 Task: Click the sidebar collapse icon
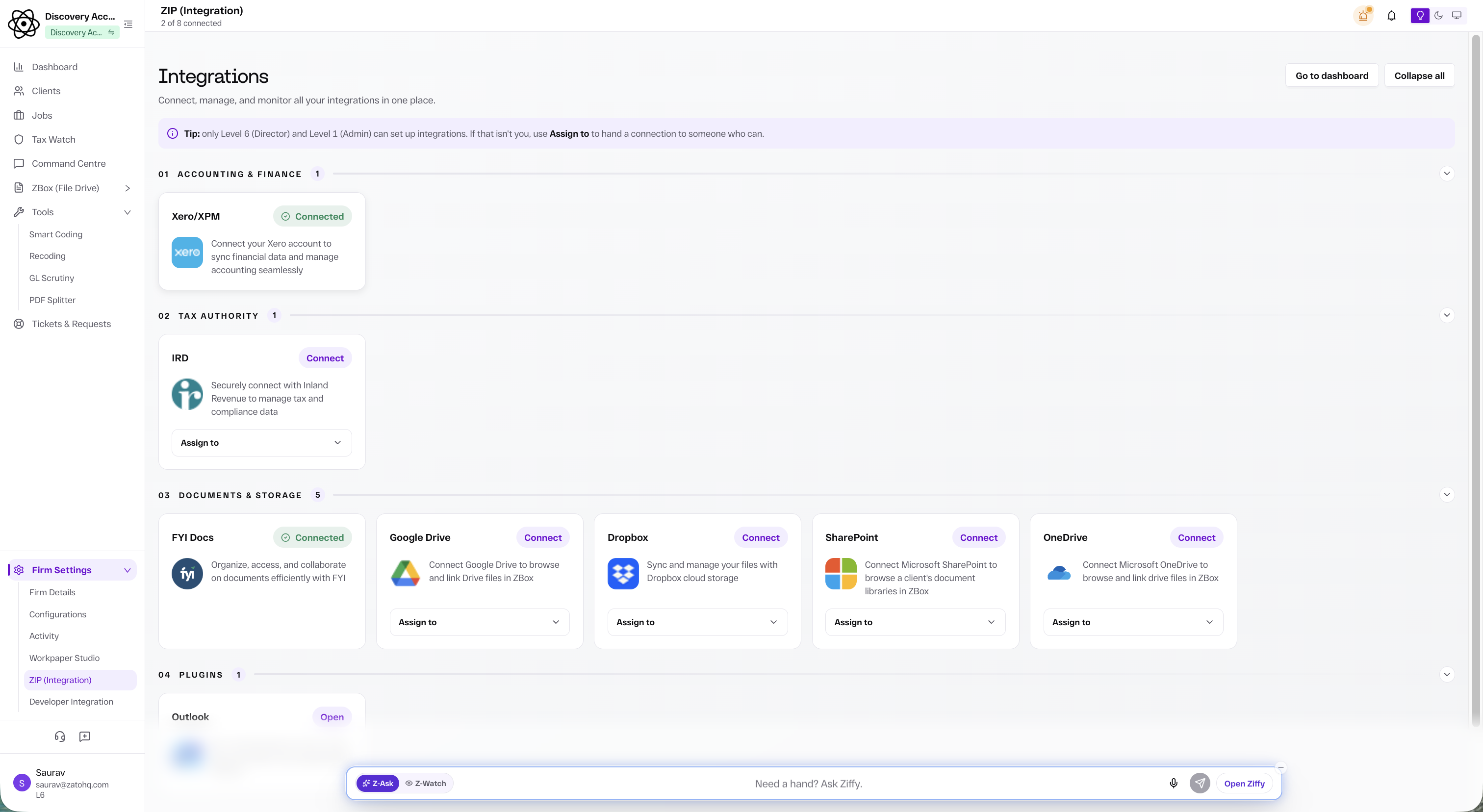(x=128, y=24)
